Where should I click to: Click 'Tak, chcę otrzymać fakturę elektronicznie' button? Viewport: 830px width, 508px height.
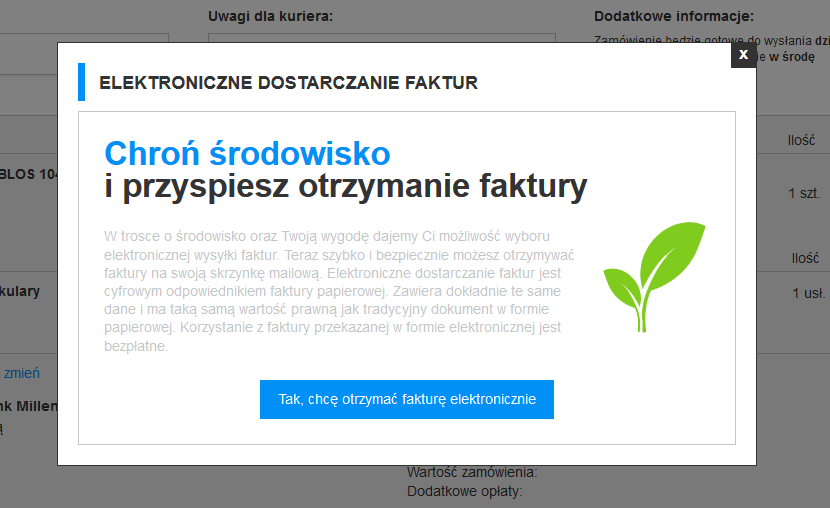click(407, 399)
